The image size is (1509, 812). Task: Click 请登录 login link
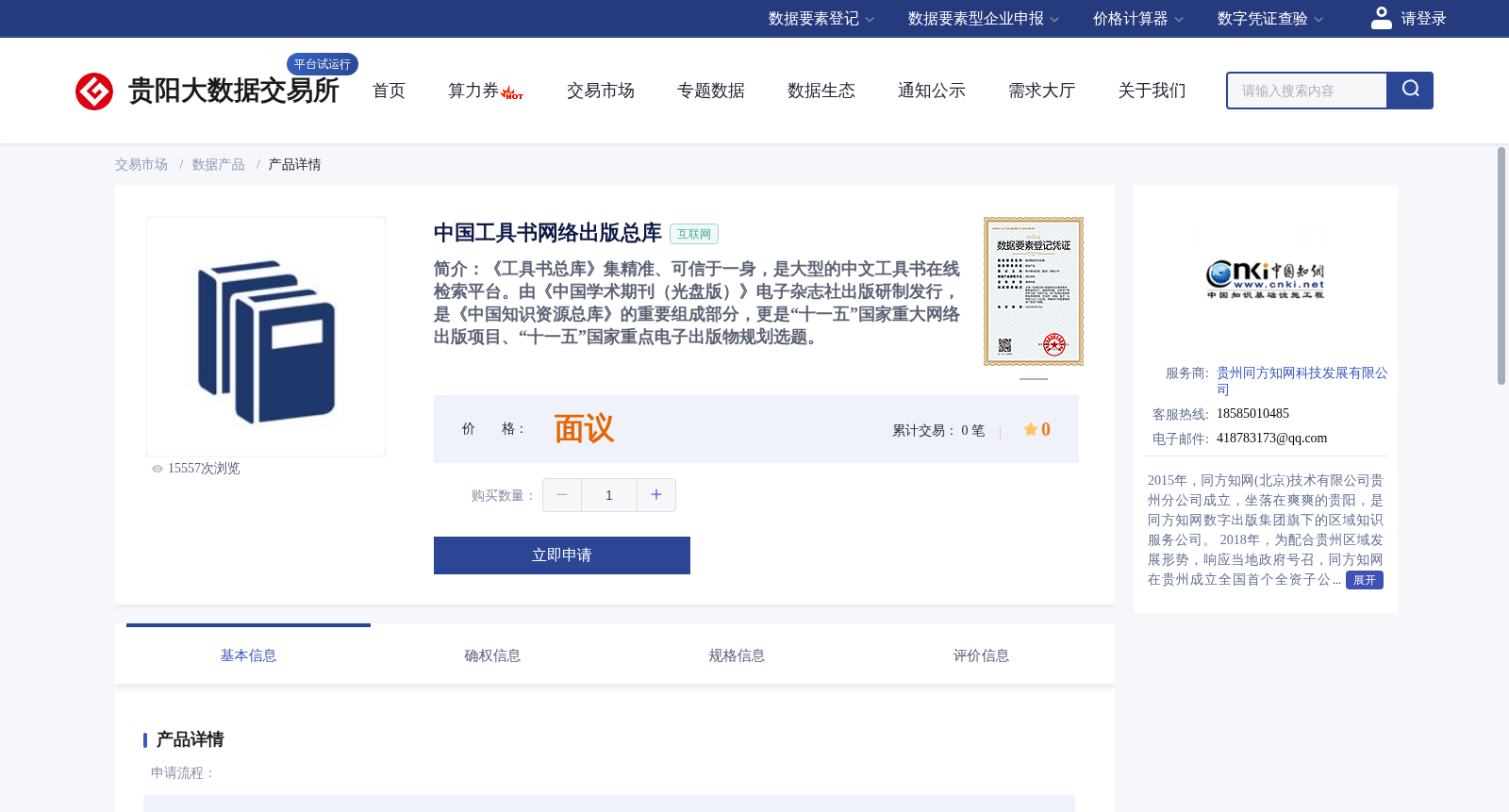click(x=1423, y=19)
